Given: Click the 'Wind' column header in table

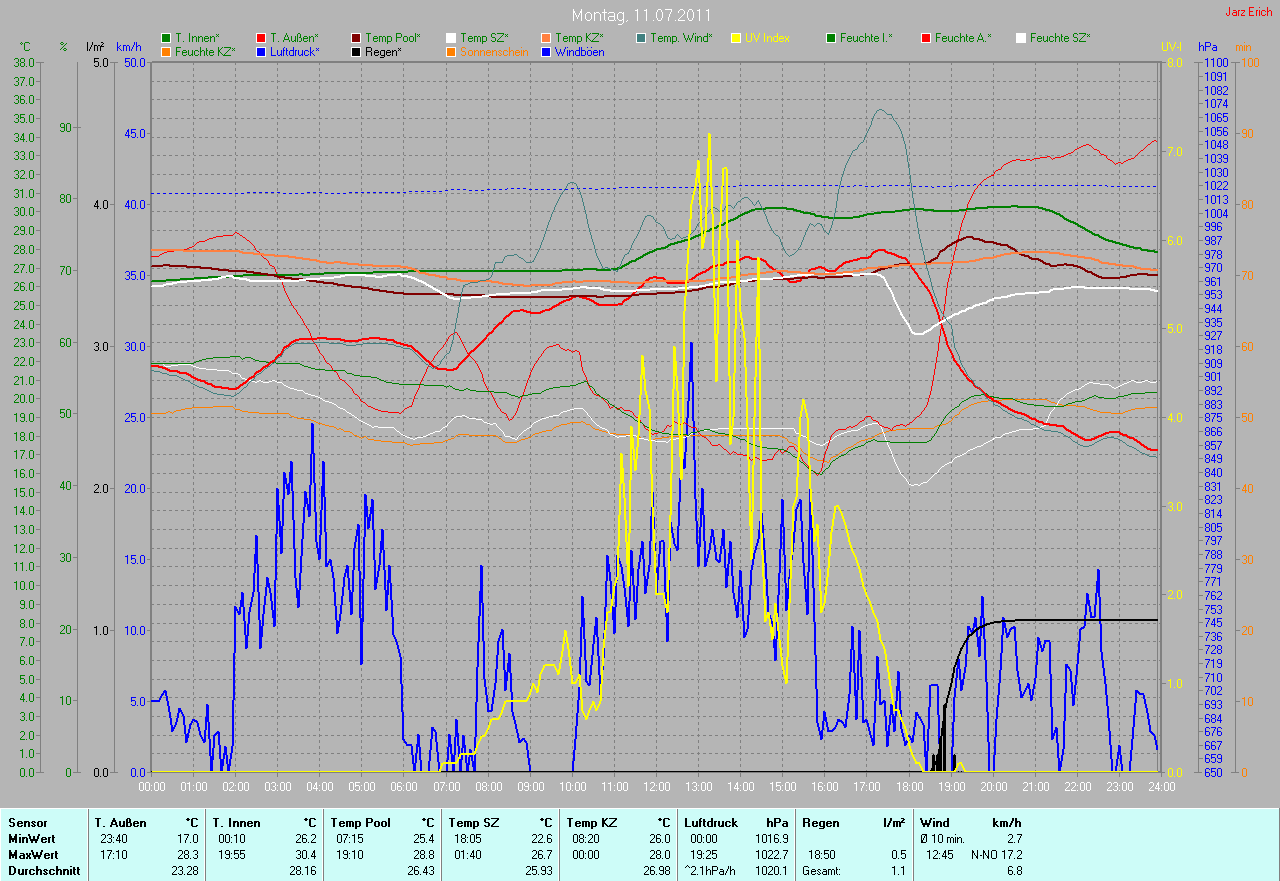Looking at the screenshot, I should pos(935,823).
